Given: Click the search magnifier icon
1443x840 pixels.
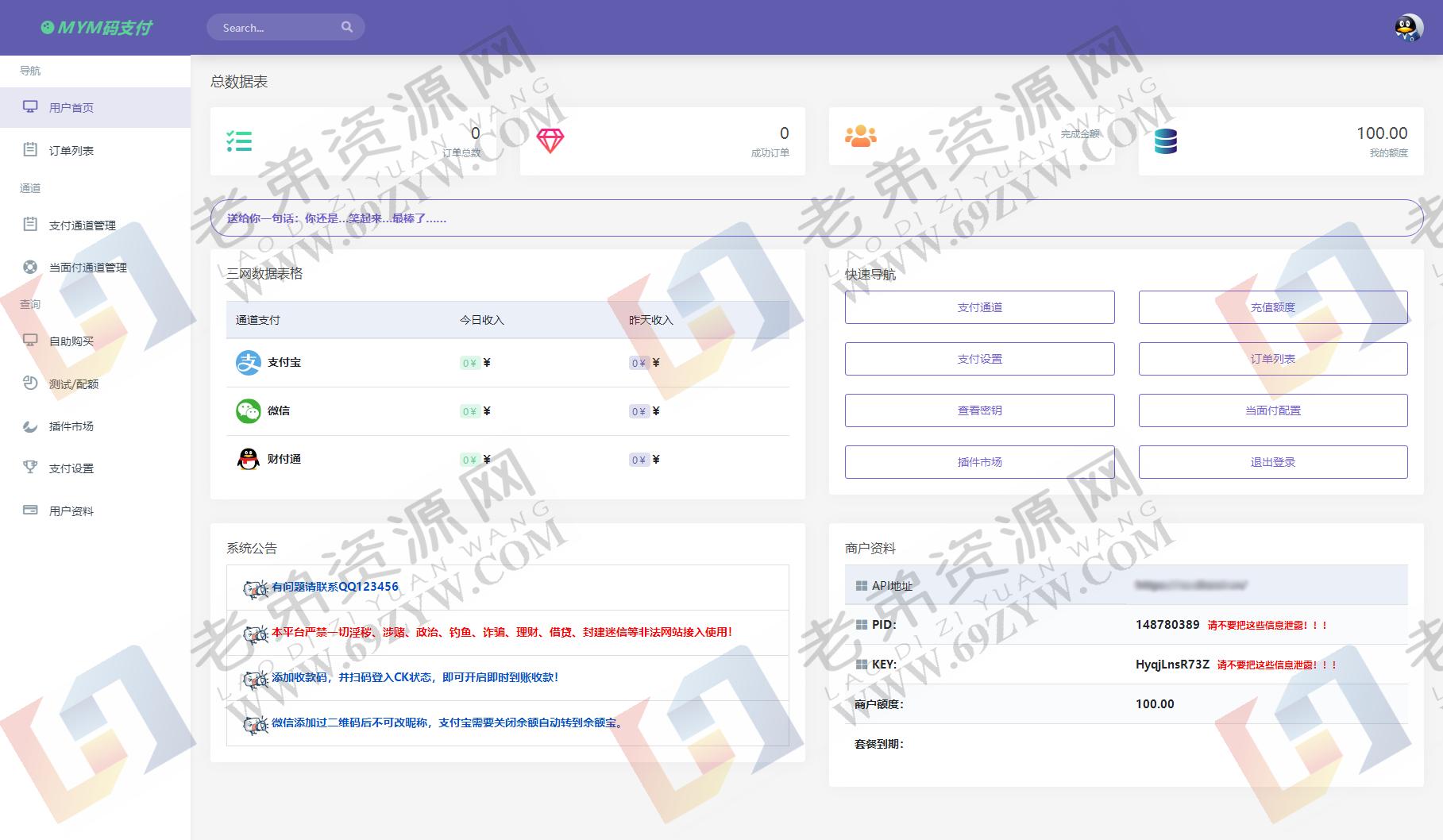Looking at the screenshot, I should (x=347, y=27).
